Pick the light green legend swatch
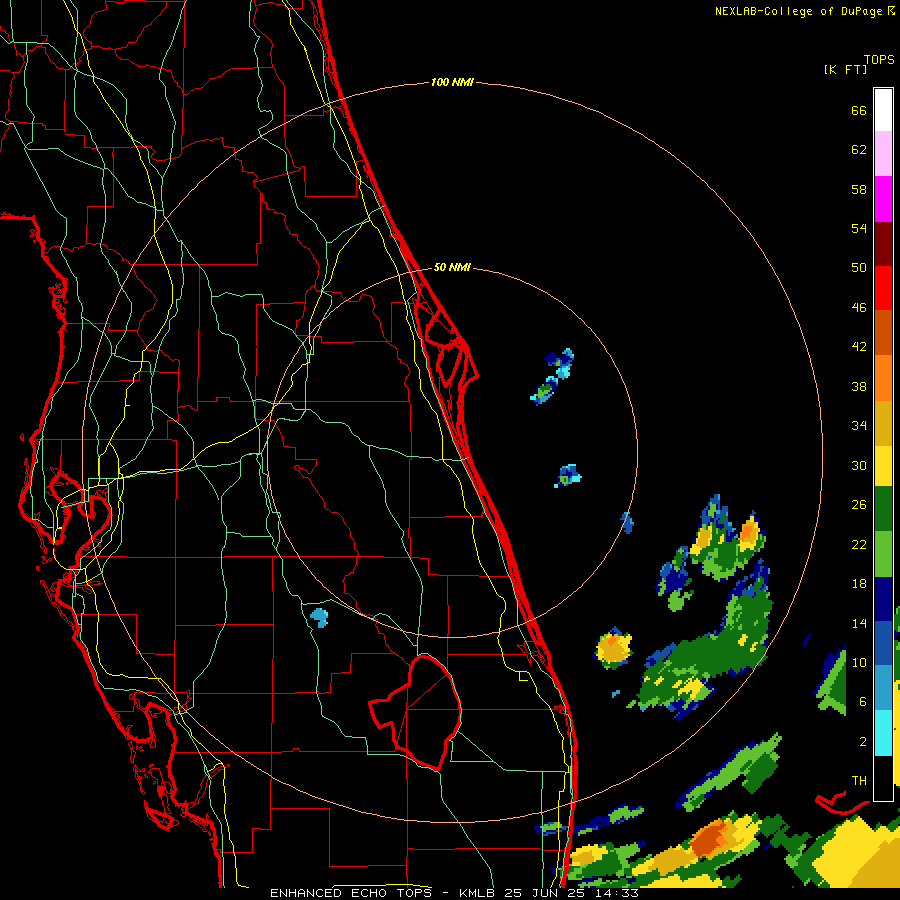Image resolution: width=900 pixels, height=900 pixels. click(x=883, y=554)
